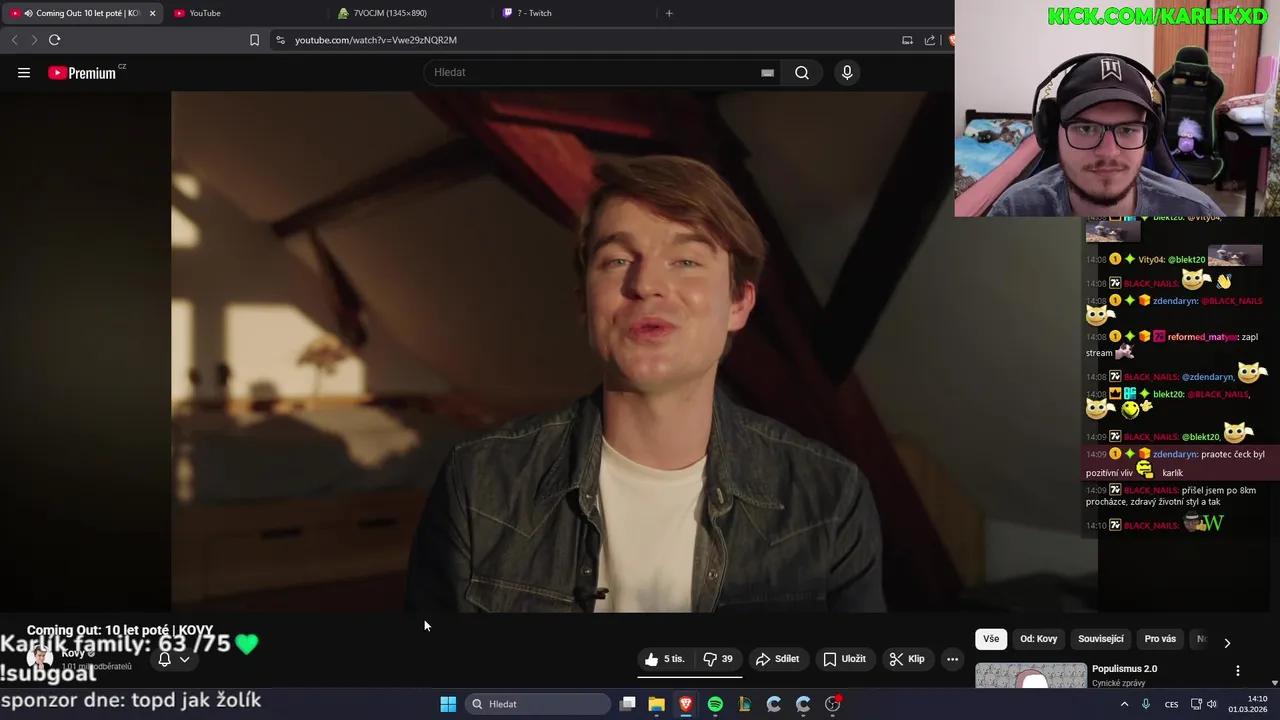Go forward with the browser forward arrow
This screenshot has height=720, width=1280.
[34, 40]
